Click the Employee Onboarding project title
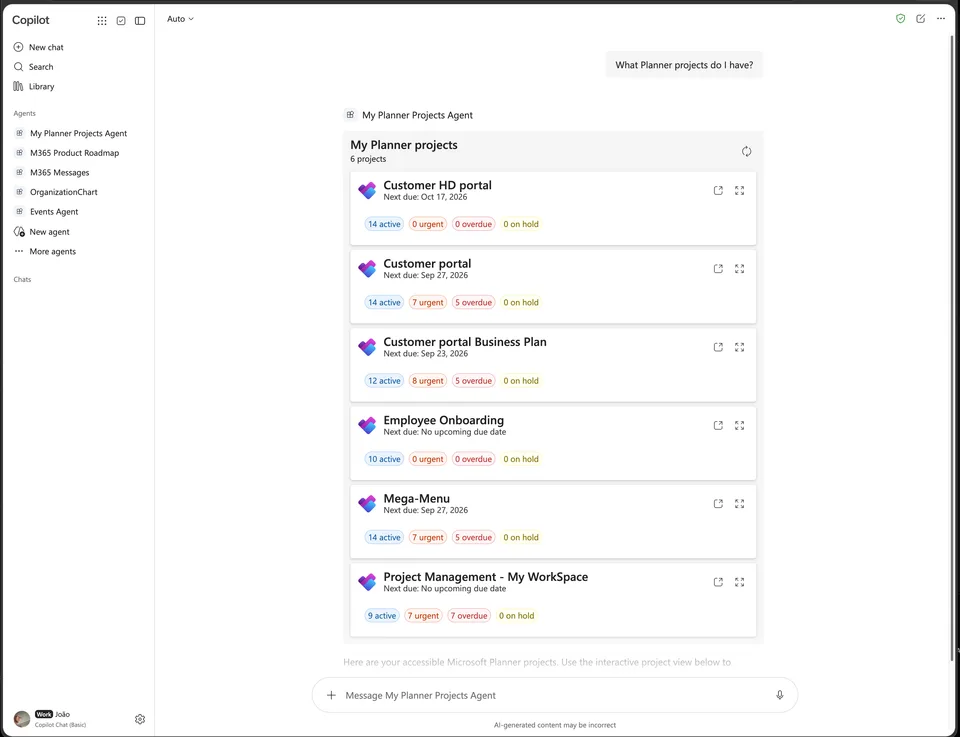Viewport: 960px width, 737px height. (443, 420)
